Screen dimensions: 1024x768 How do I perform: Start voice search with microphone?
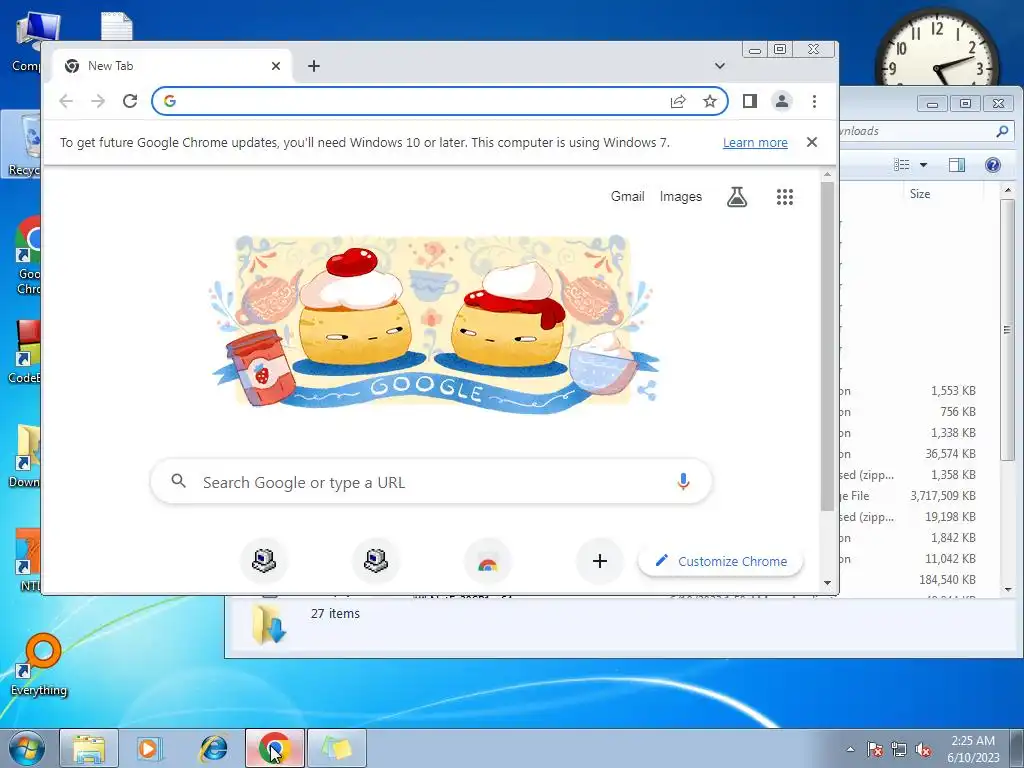pos(683,481)
